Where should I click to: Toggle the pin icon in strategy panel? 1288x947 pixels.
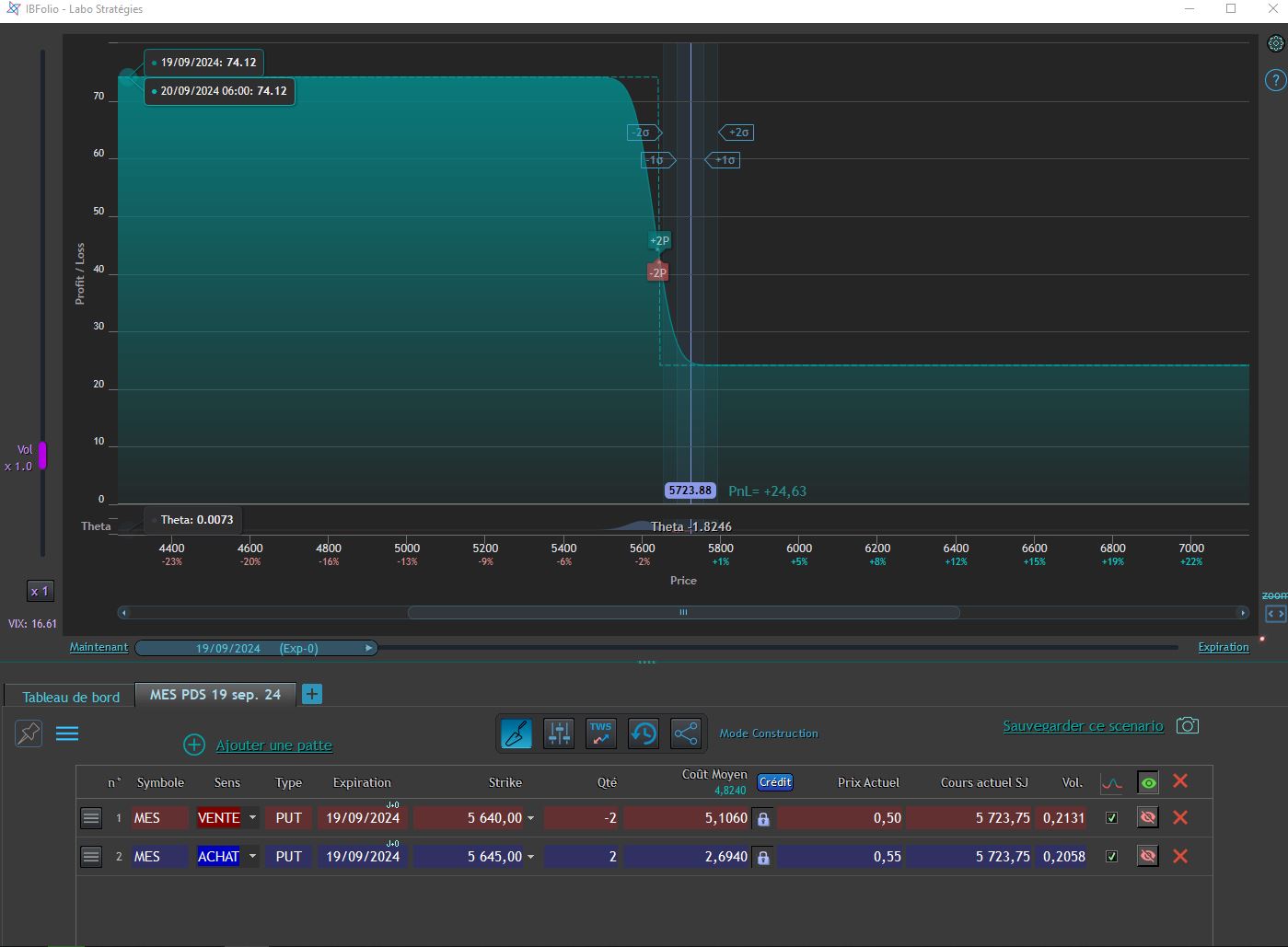[x=29, y=733]
